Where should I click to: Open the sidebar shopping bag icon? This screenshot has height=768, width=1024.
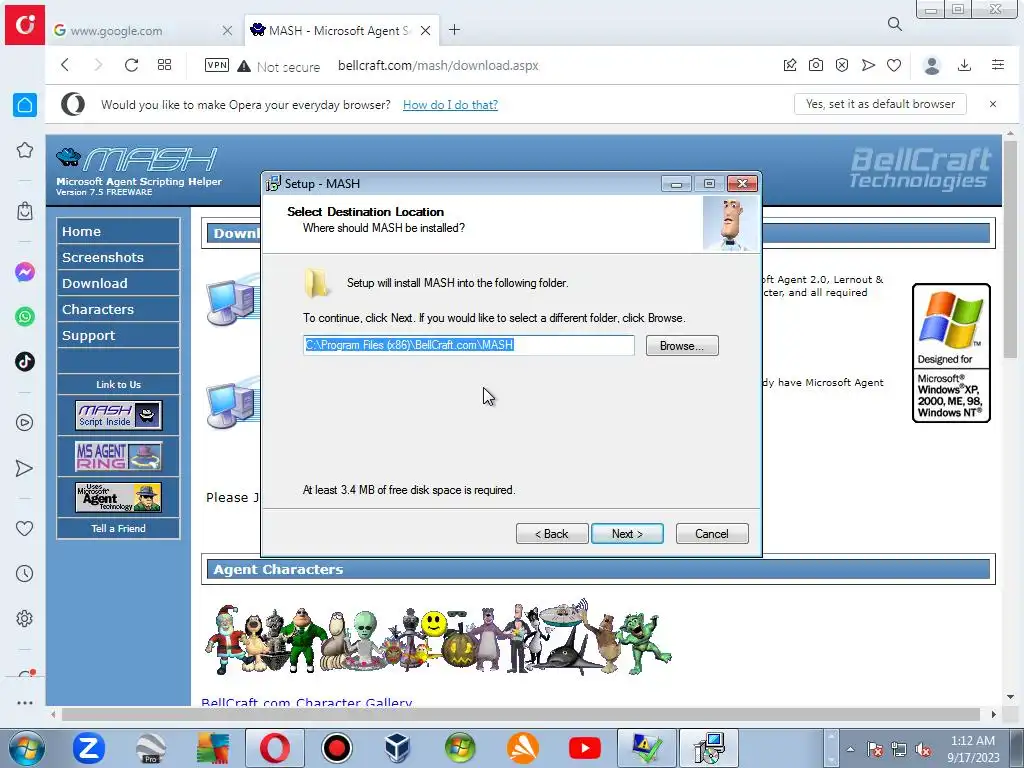pyautogui.click(x=25, y=211)
